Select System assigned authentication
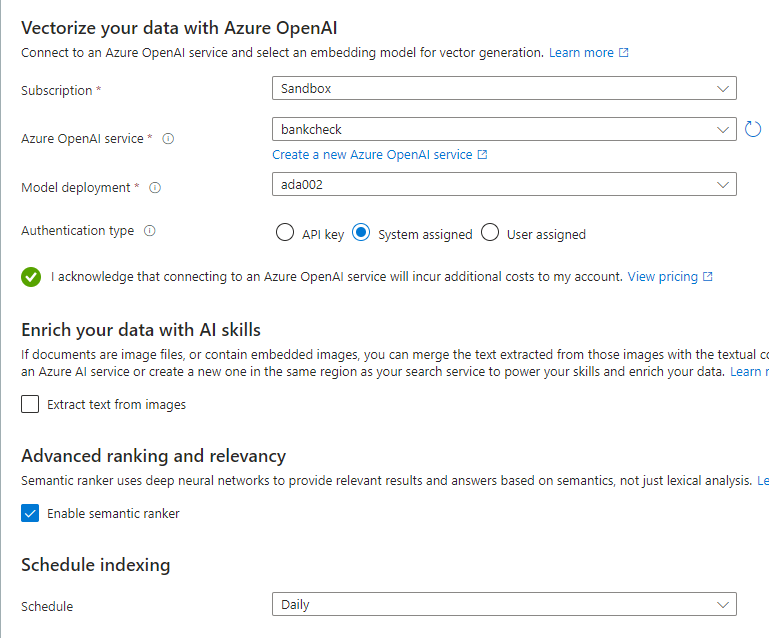The image size is (769, 638). [361, 232]
